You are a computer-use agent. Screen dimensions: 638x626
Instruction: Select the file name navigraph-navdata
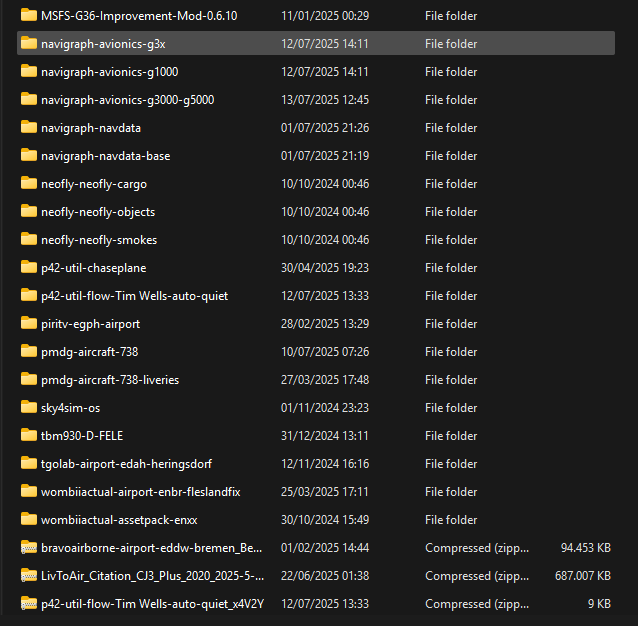click(x=91, y=128)
